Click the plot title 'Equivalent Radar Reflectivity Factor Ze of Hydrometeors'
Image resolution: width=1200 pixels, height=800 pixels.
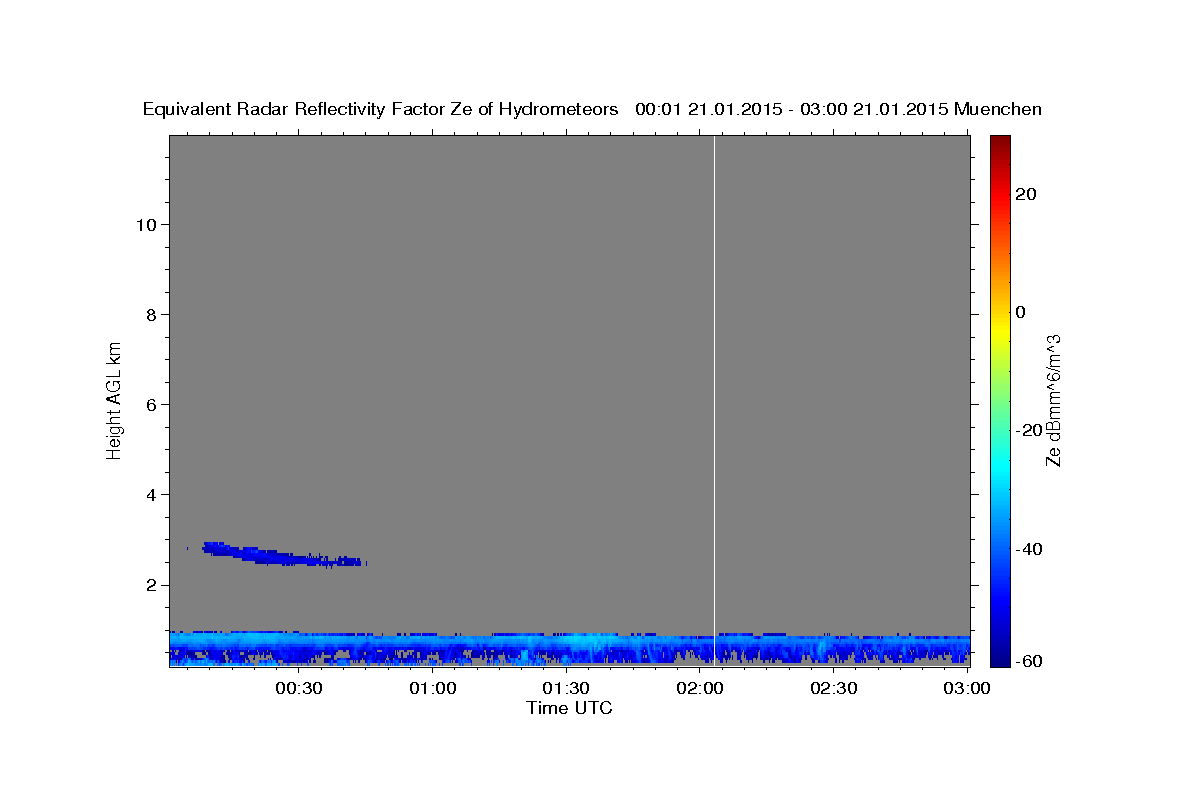pyautogui.click(x=381, y=110)
